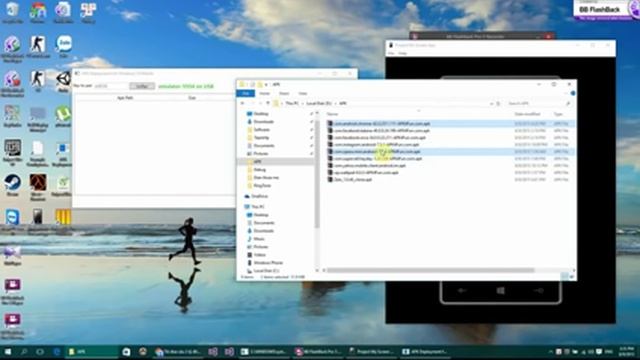Image resolution: width=640 pixels, height=360 pixels.
Task: Tap phone Windows button in Project My Screen
Action: coord(500,291)
